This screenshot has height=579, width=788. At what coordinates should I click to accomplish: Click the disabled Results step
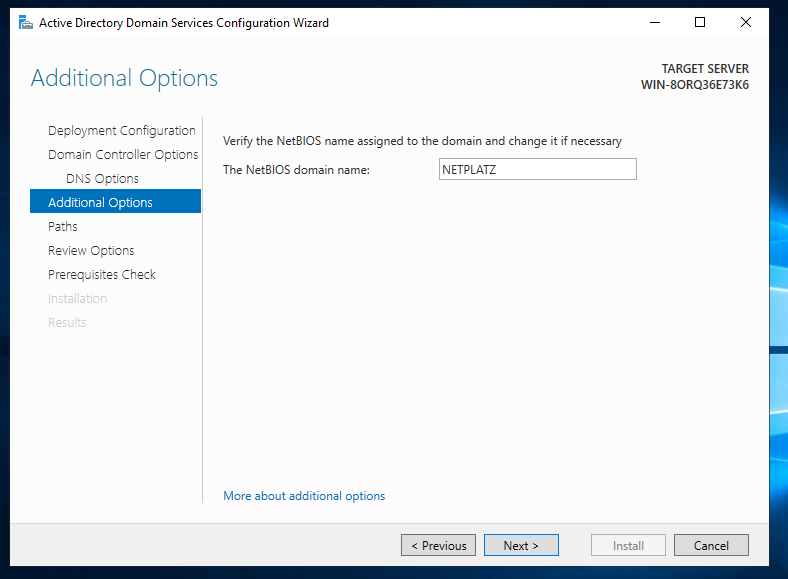pyautogui.click(x=67, y=323)
